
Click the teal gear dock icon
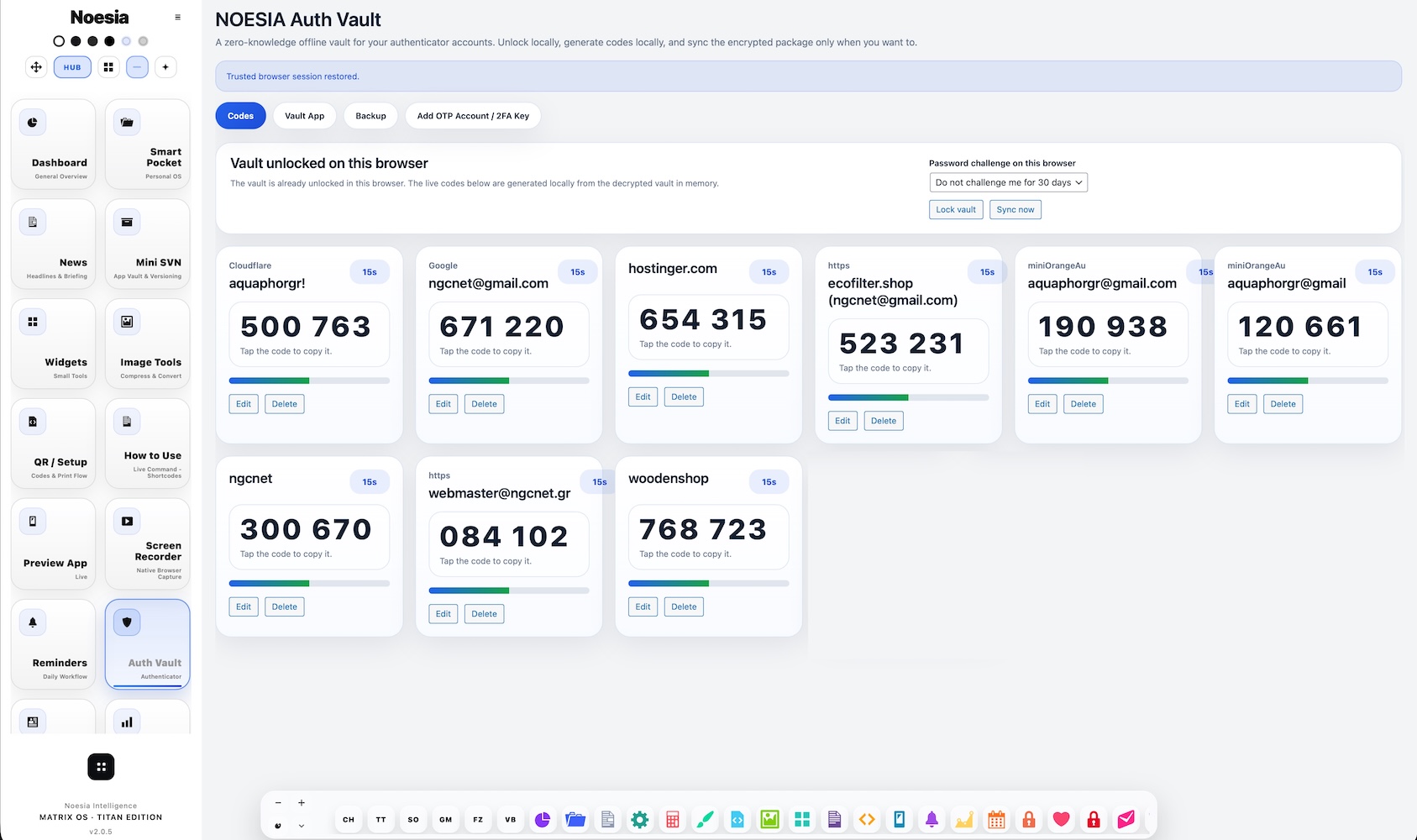click(640, 819)
